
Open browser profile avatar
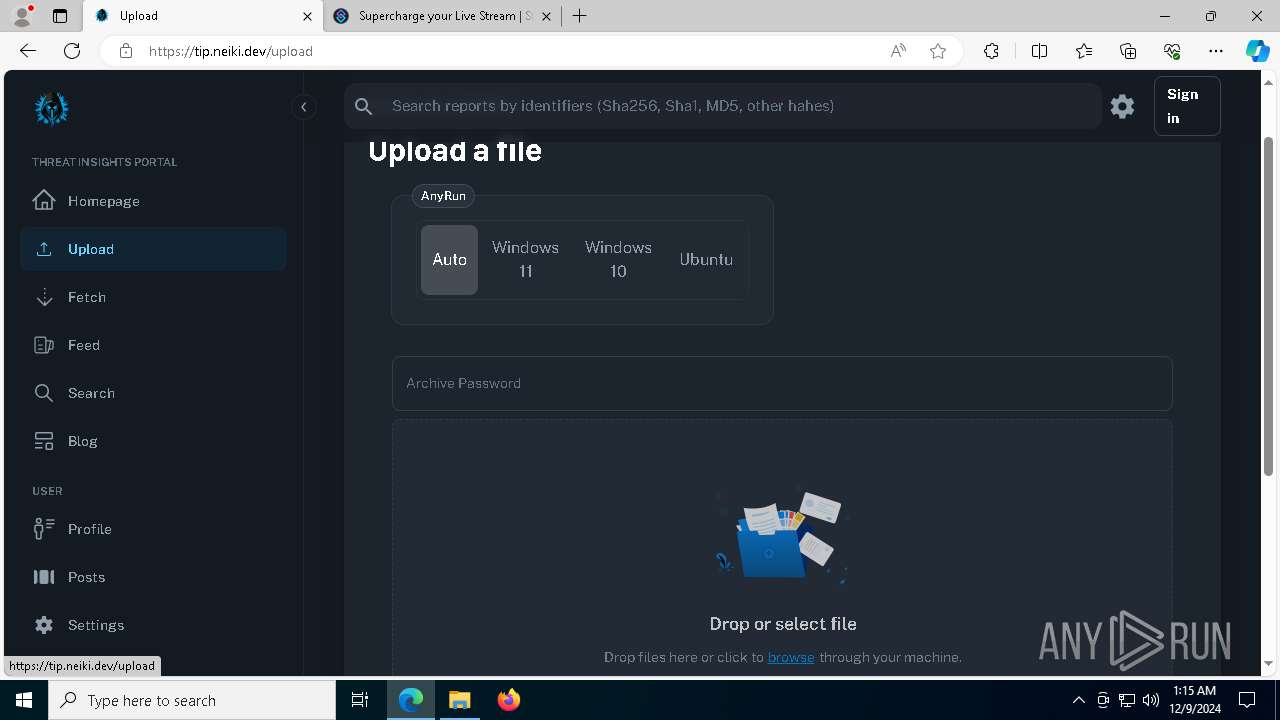(x=22, y=16)
